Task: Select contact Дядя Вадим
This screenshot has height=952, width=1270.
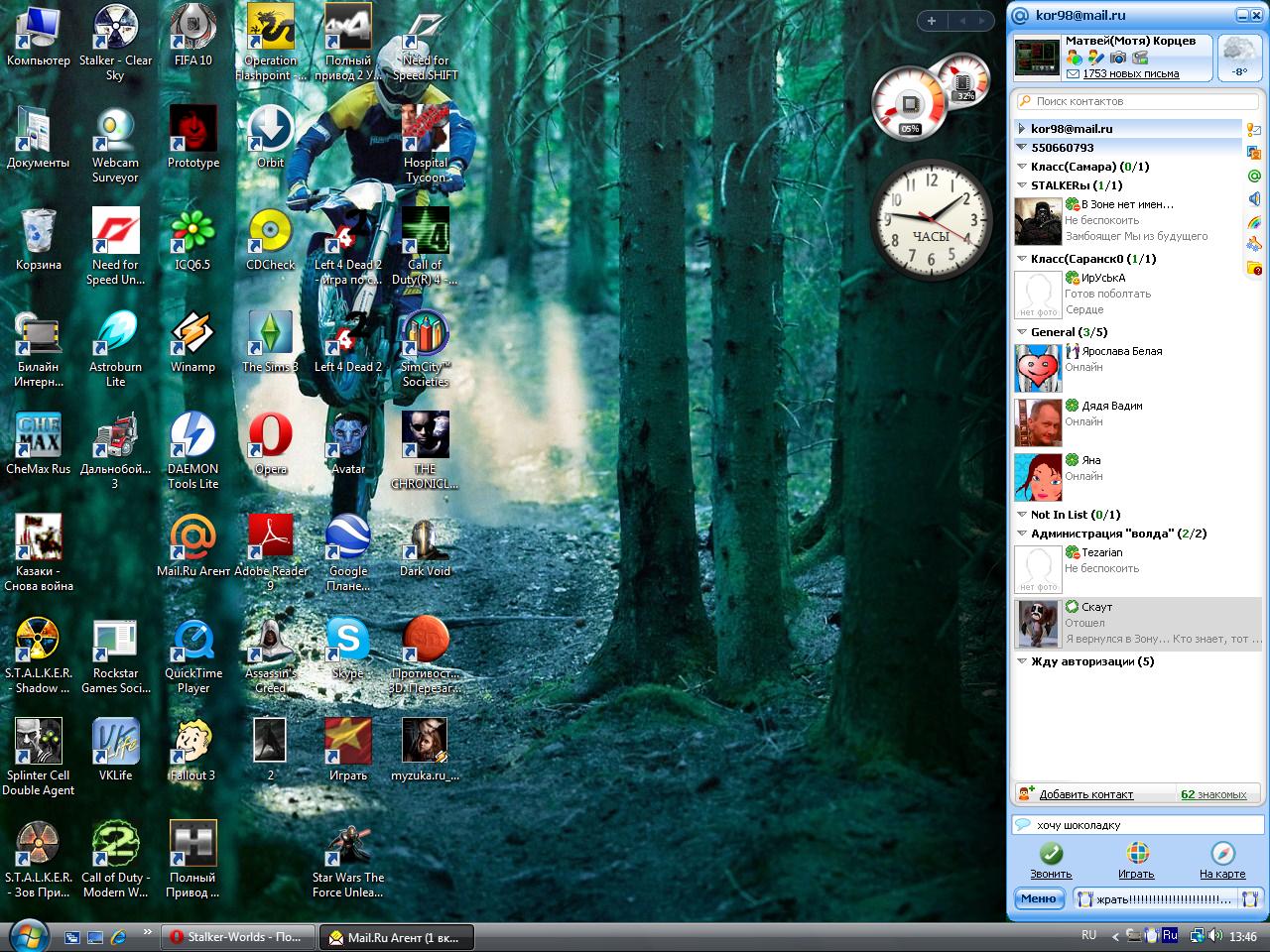Action: 1137,422
